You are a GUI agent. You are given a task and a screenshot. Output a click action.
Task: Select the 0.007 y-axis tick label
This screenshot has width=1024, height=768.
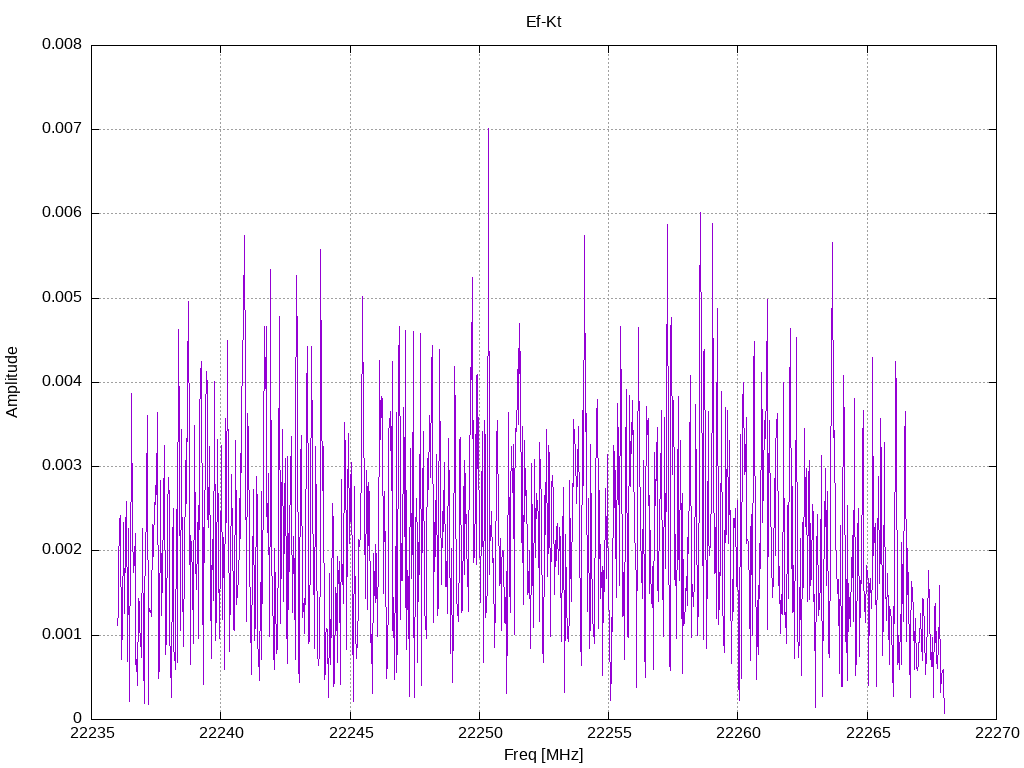point(61,129)
